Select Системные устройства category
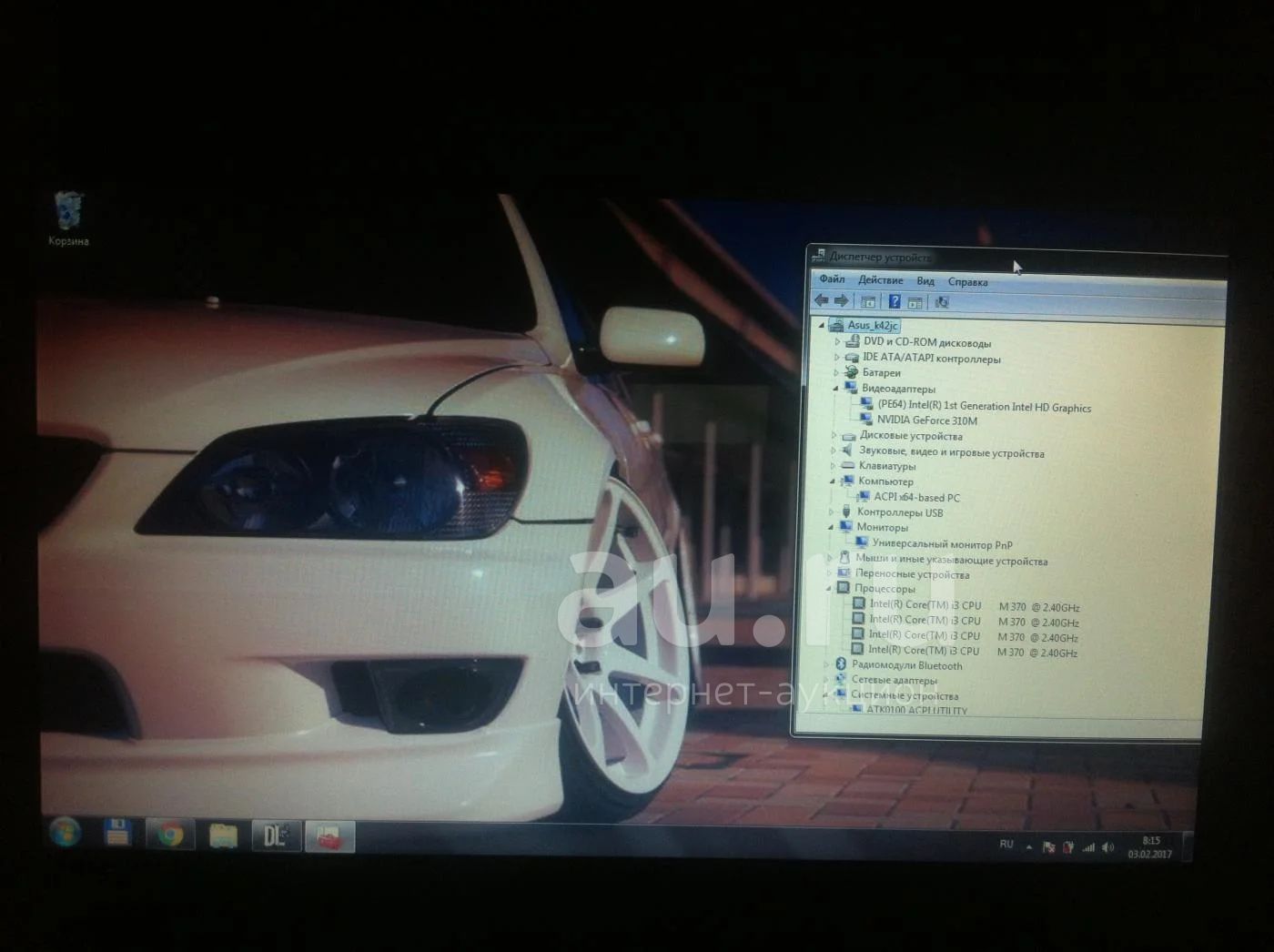This screenshot has height=952, width=1274. (x=905, y=695)
